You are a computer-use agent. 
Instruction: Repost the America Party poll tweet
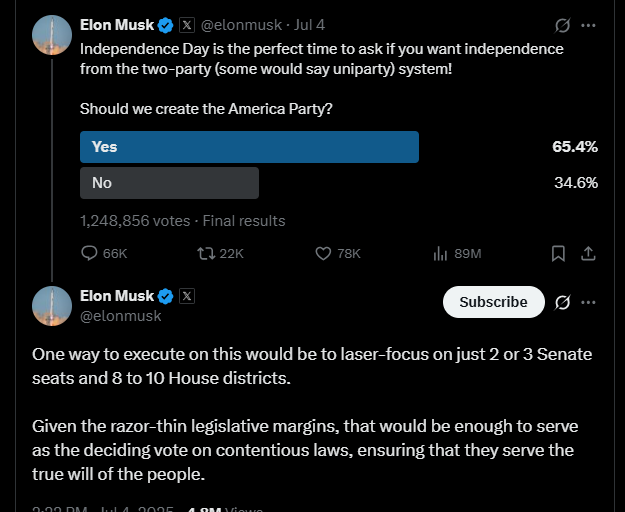coord(220,253)
